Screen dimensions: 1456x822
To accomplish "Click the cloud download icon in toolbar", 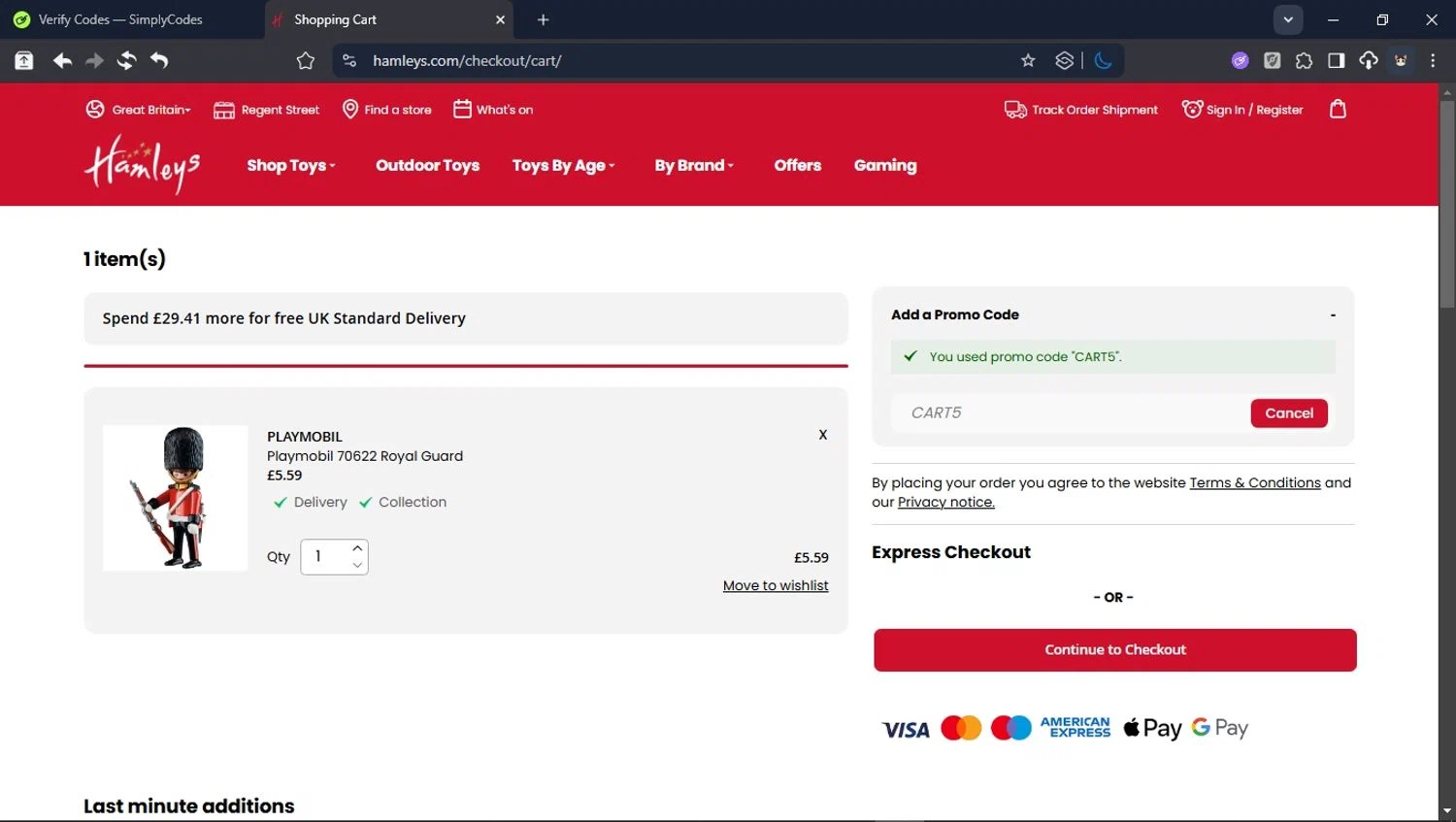I will [1368, 60].
